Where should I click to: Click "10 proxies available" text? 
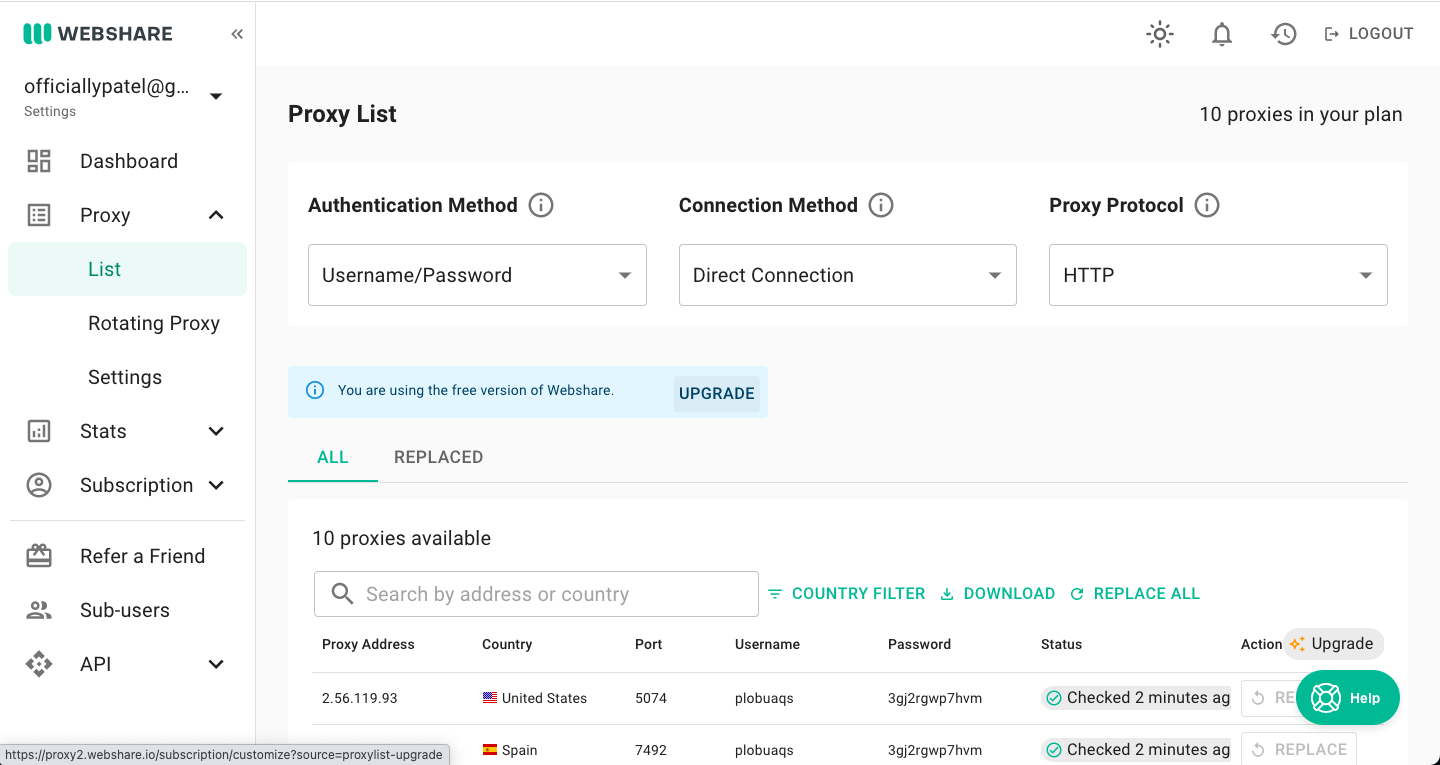(402, 538)
